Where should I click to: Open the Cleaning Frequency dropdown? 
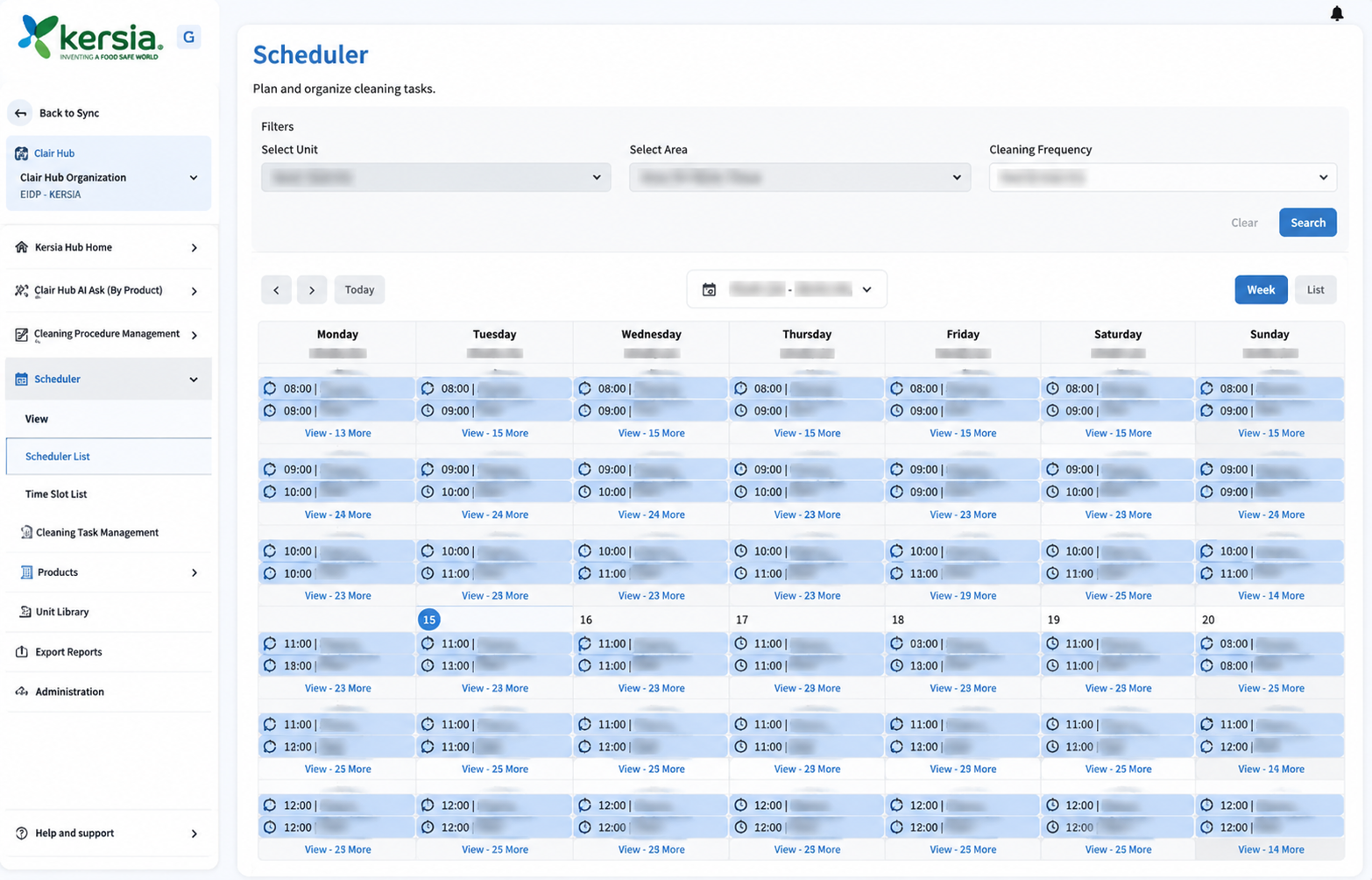coord(1163,177)
